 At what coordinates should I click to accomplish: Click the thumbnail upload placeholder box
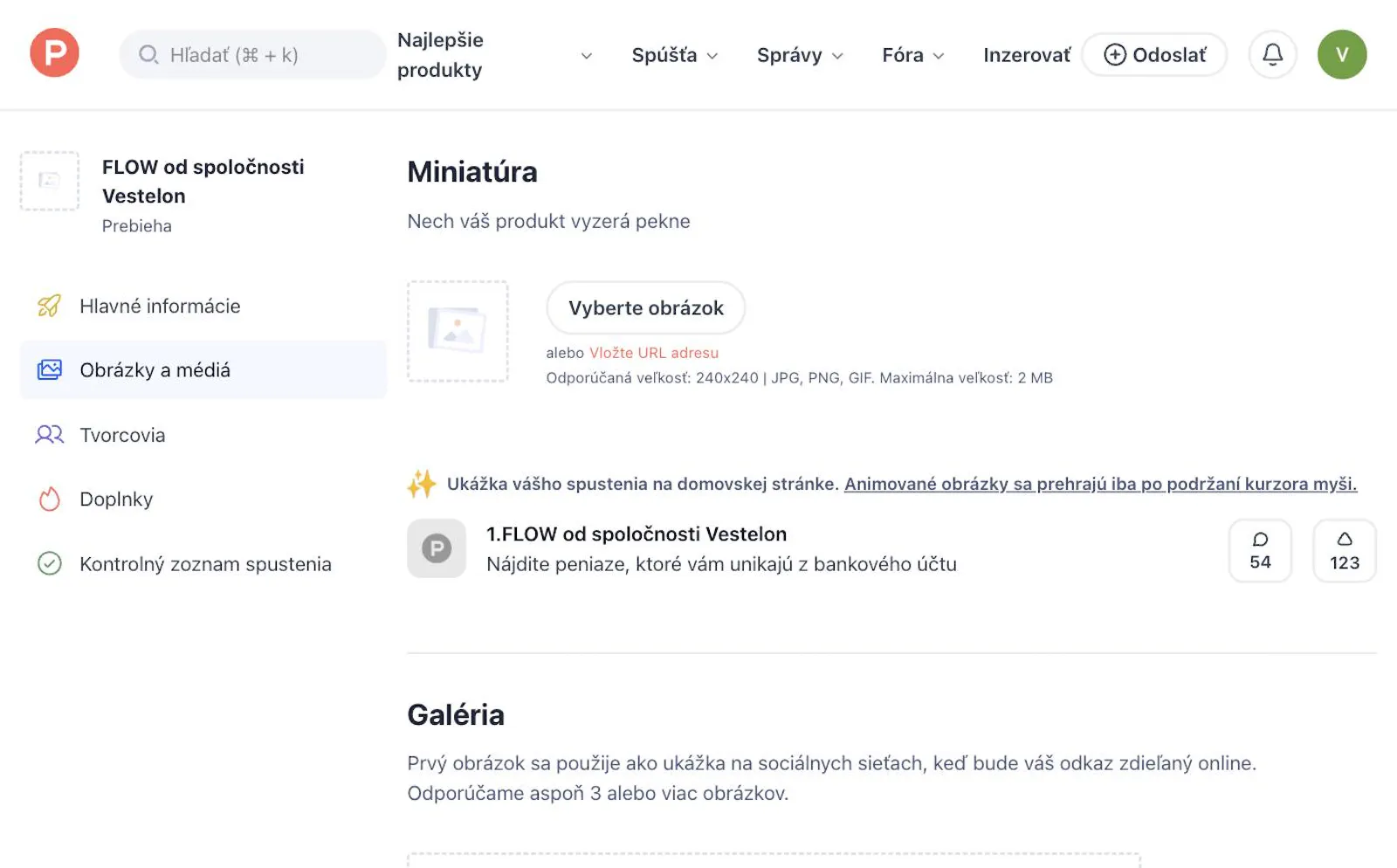click(458, 331)
